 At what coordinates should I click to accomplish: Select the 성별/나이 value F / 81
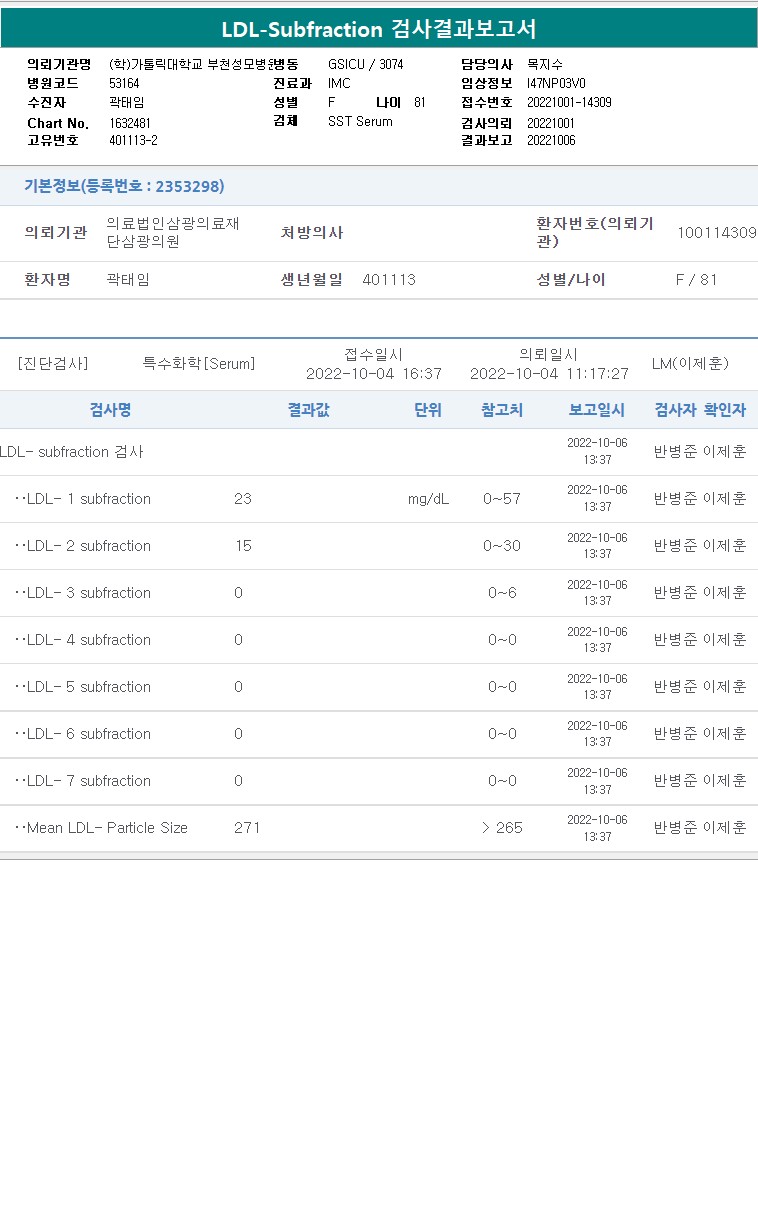(697, 280)
